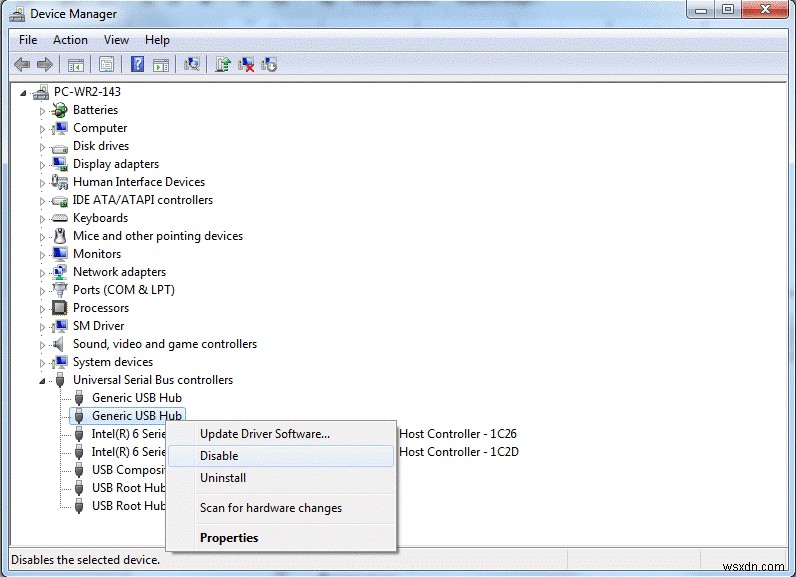The height and width of the screenshot is (577, 796).
Task: Minimize the Device Manager window
Action: click(701, 10)
